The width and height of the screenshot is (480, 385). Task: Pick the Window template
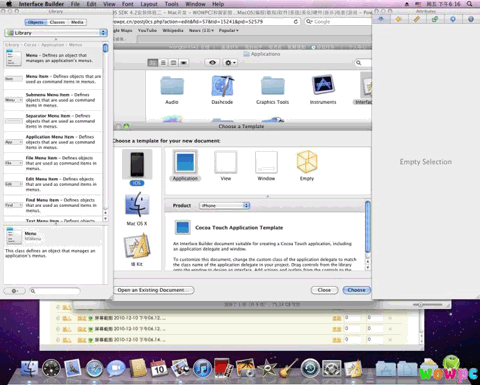266,165
